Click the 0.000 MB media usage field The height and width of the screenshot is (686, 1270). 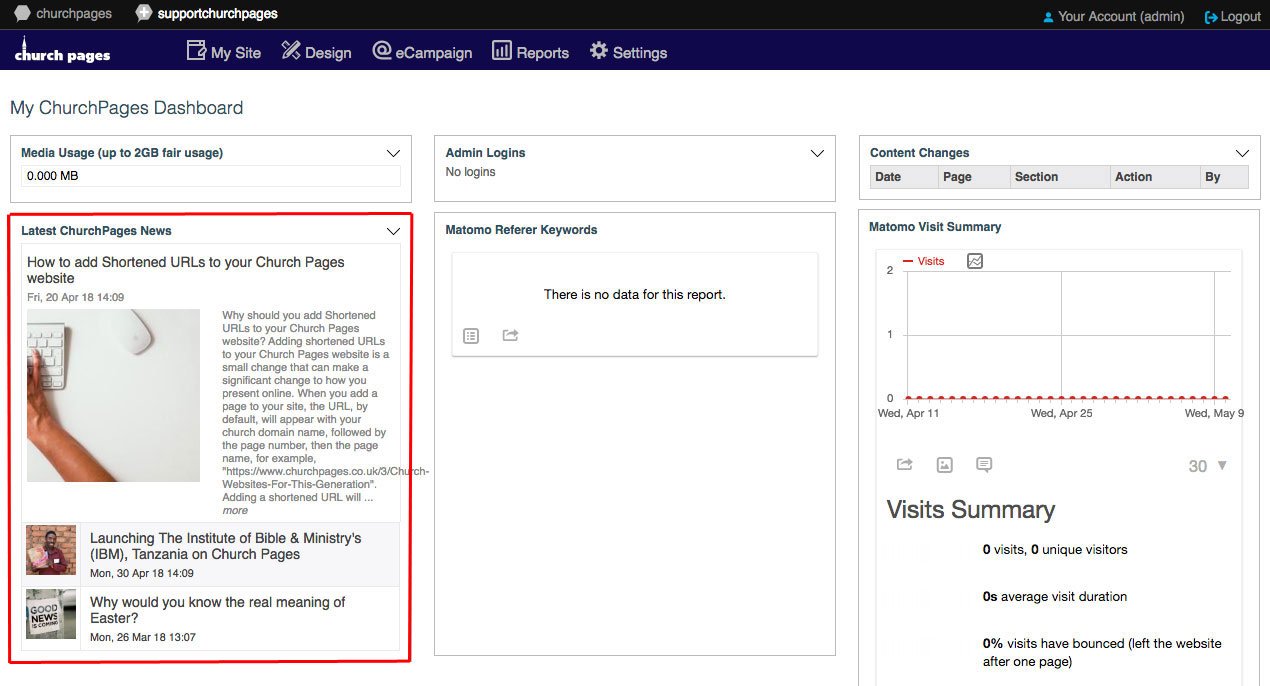(x=211, y=176)
